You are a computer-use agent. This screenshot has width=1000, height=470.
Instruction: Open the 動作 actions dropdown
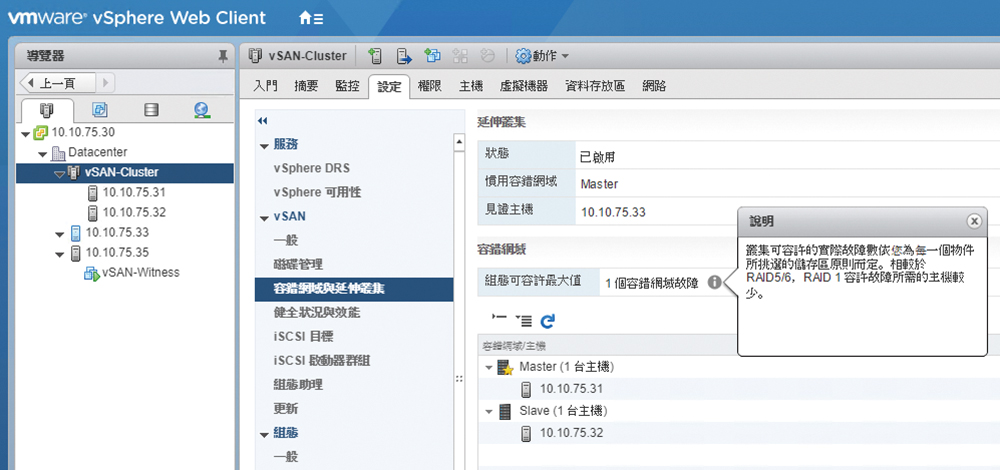point(542,56)
